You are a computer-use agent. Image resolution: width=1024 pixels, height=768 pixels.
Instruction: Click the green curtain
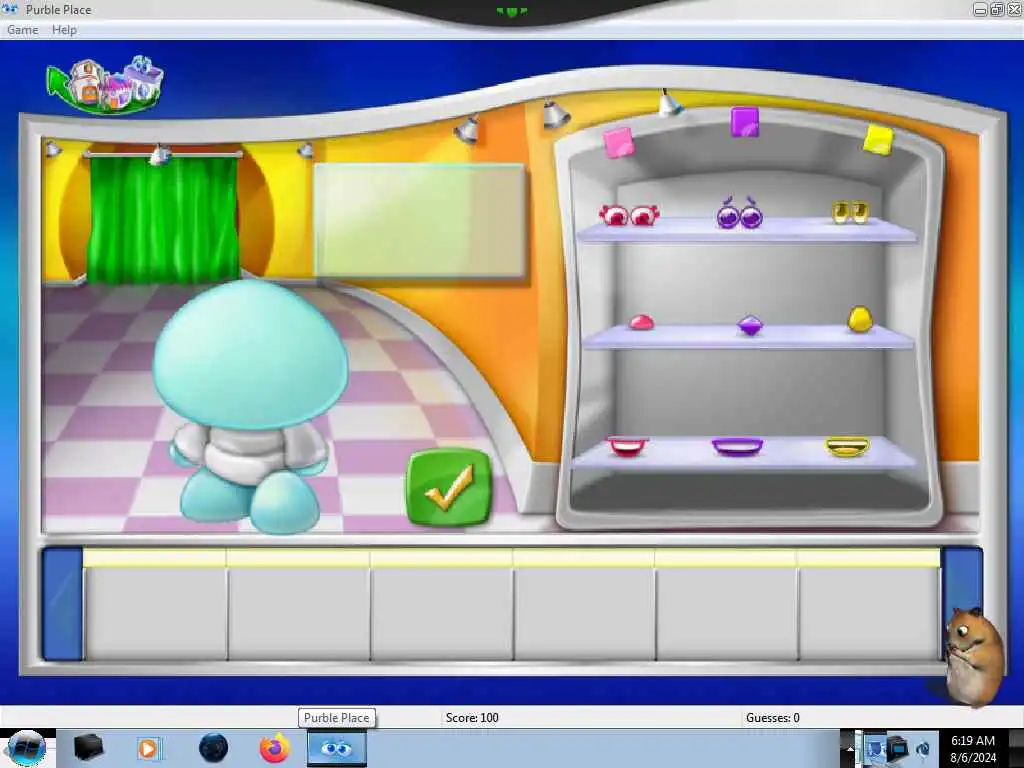pos(163,219)
